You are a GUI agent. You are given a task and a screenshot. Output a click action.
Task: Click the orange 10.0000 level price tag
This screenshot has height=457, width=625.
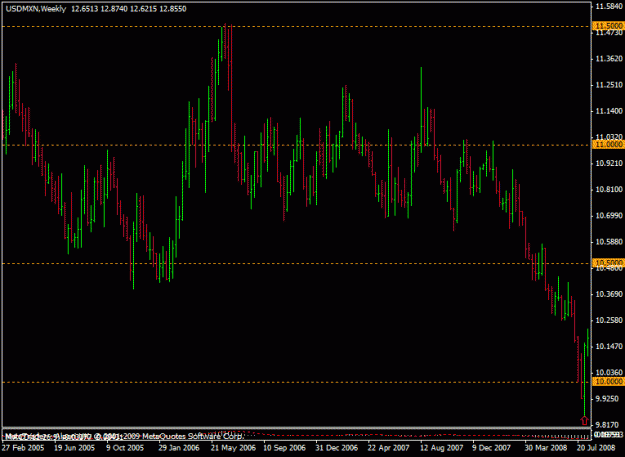point(608,381)
